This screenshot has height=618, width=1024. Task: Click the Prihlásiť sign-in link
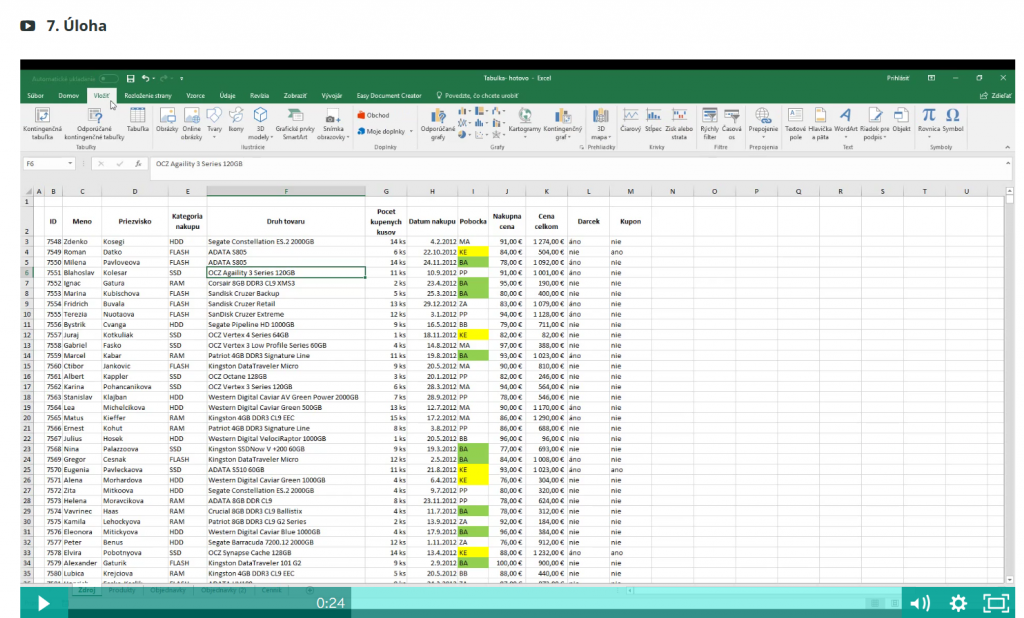pyautogui.click(x=897, y=78)
